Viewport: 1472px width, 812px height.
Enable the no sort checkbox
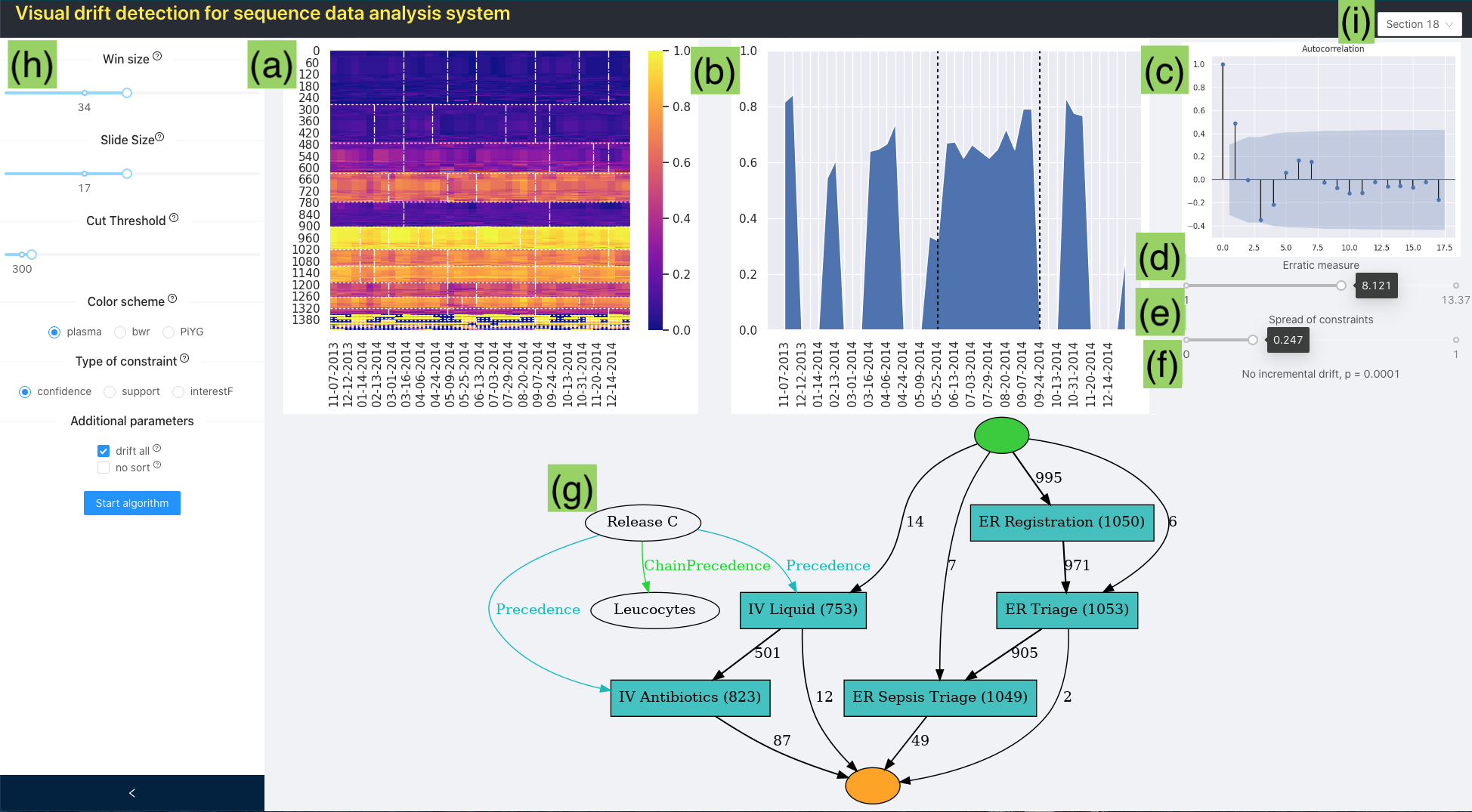[104, 468]
